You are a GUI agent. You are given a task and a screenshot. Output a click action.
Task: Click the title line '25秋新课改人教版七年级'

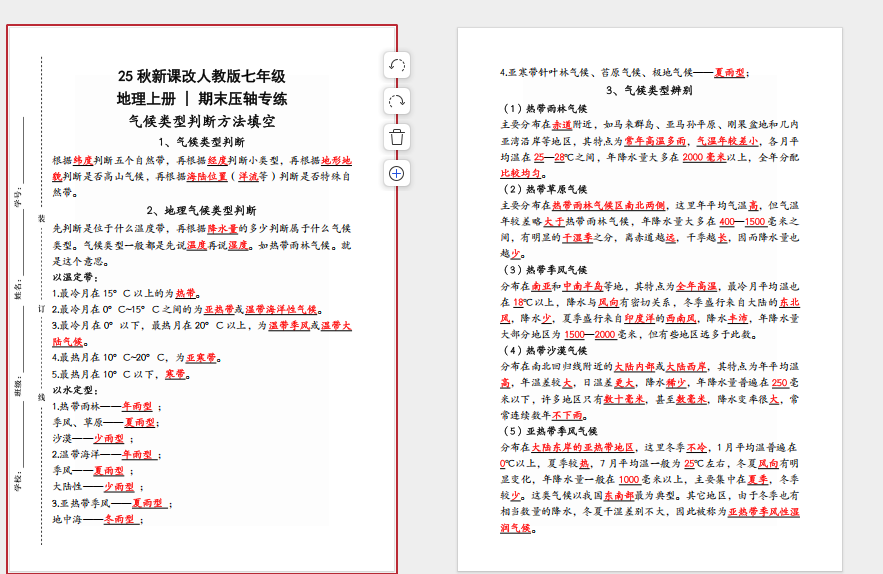[201, 77]
